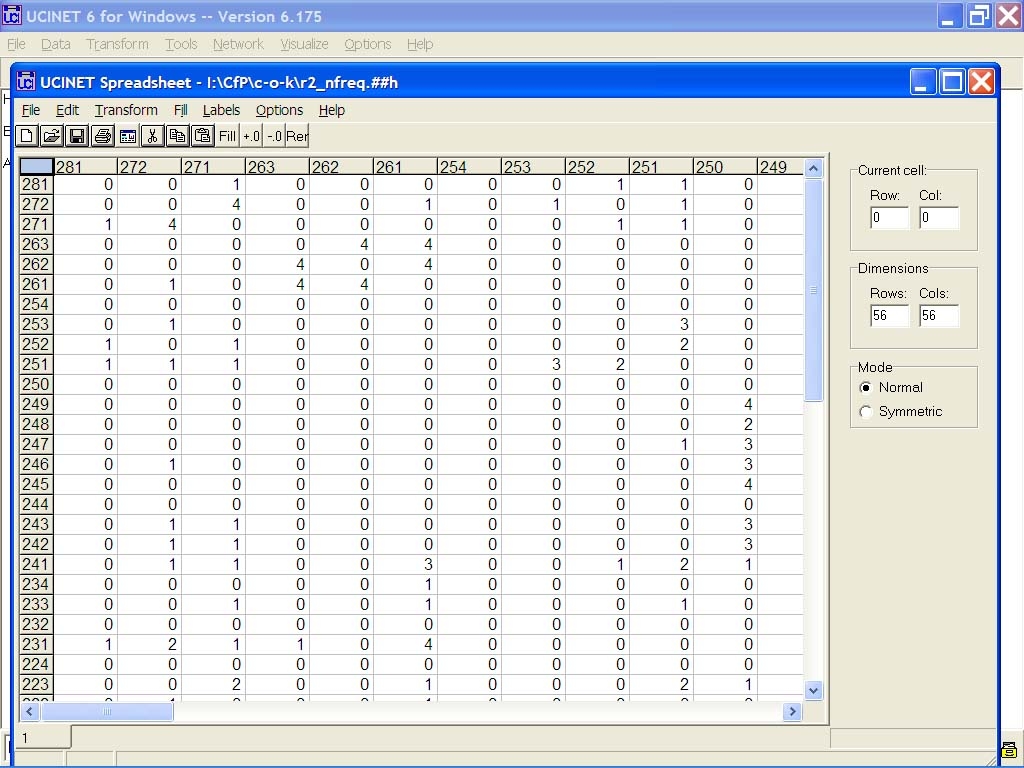Image resolution: width=1024 pixels, height=768 pixels.
Task: Click the horizontal scrollbar right arrow
Action: (792, 712)
